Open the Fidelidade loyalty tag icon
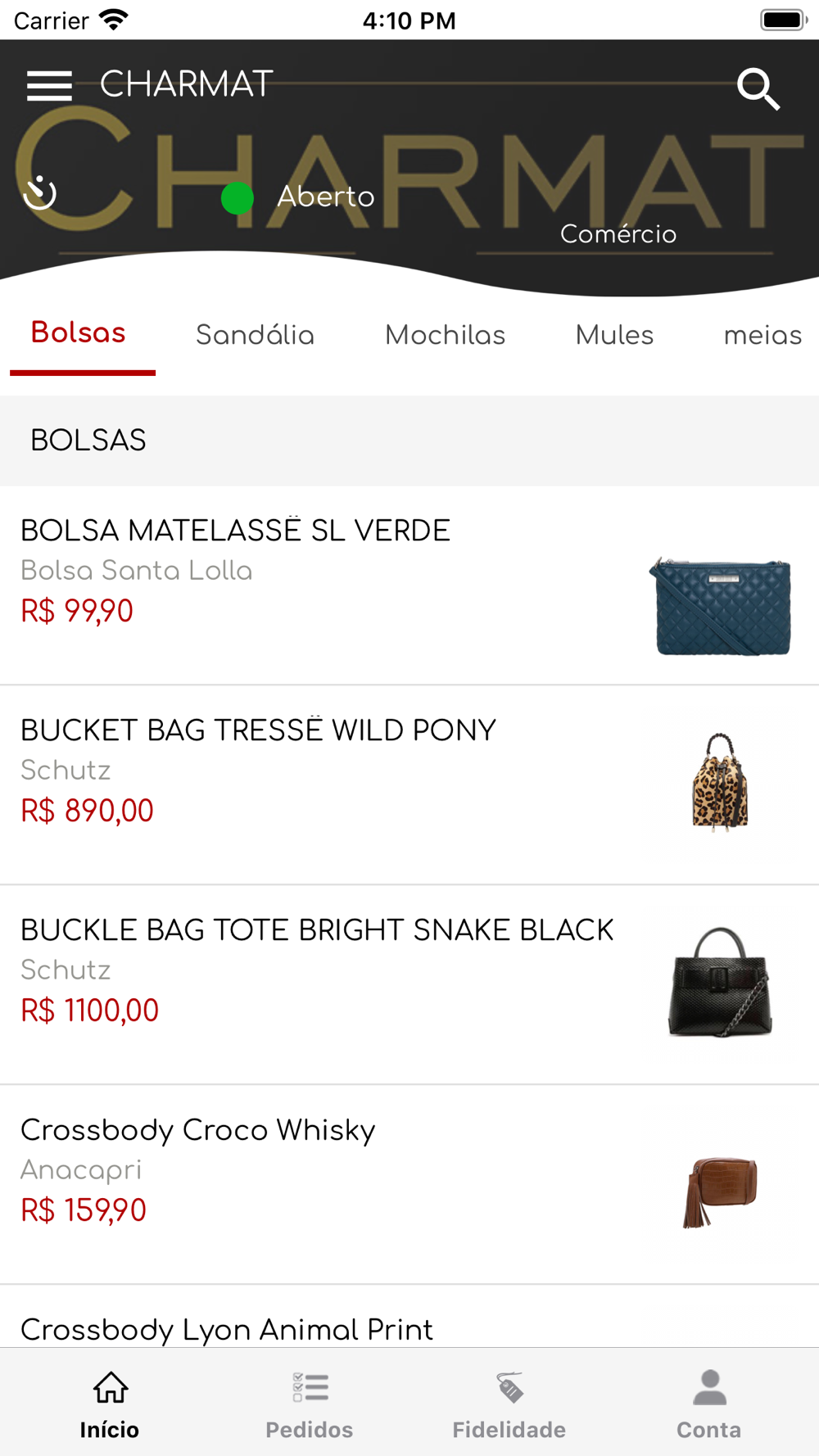This screenshot has height=1456, width=819. coord(509,1388)
